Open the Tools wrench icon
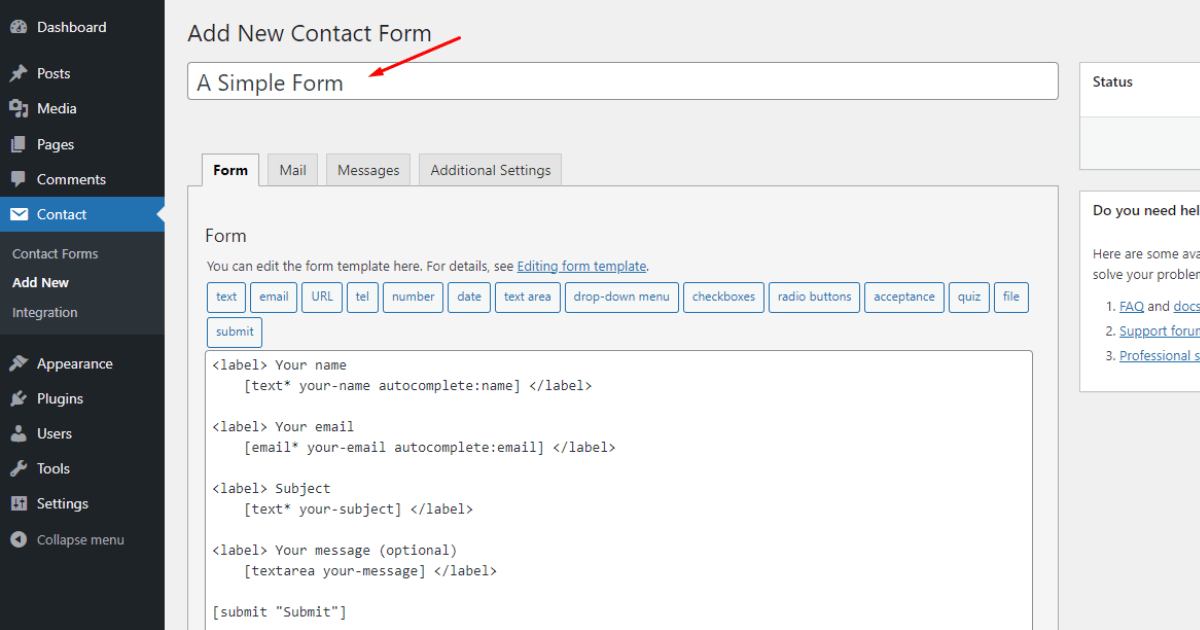The height and width of the screenshot is (630, 1200). 18,468
